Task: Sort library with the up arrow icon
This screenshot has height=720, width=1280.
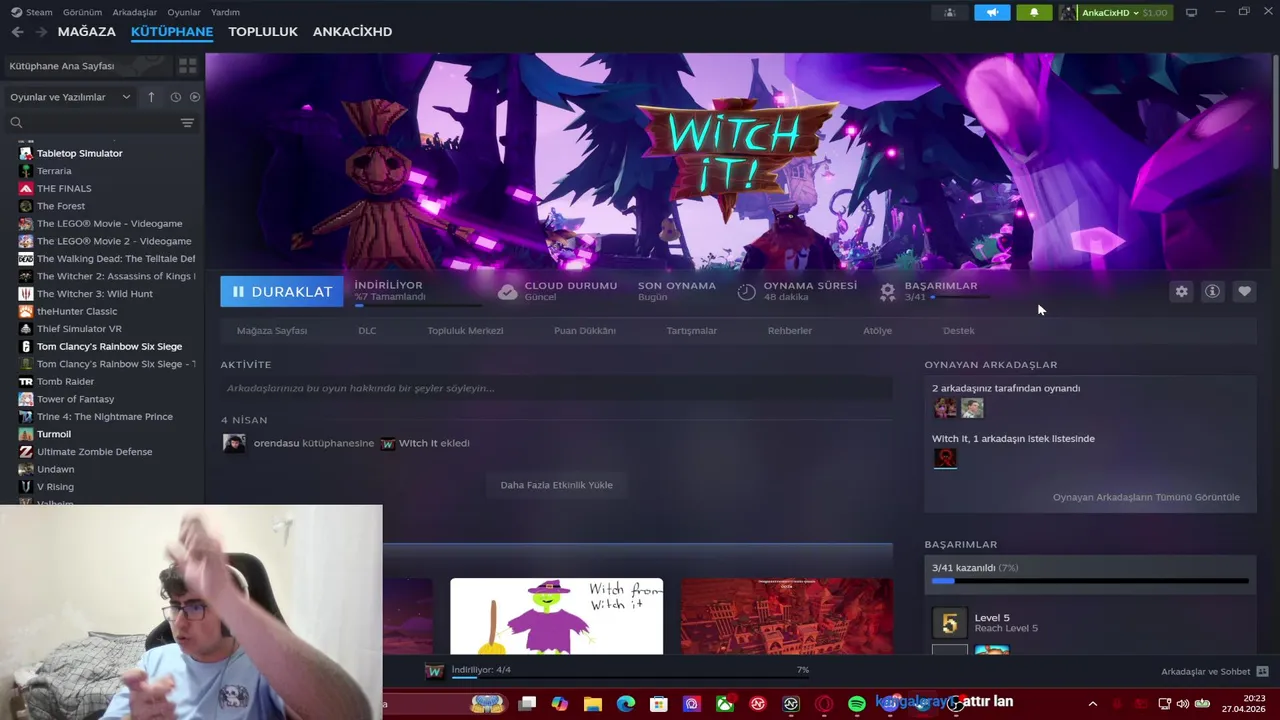Action: (x=151, y=97)
